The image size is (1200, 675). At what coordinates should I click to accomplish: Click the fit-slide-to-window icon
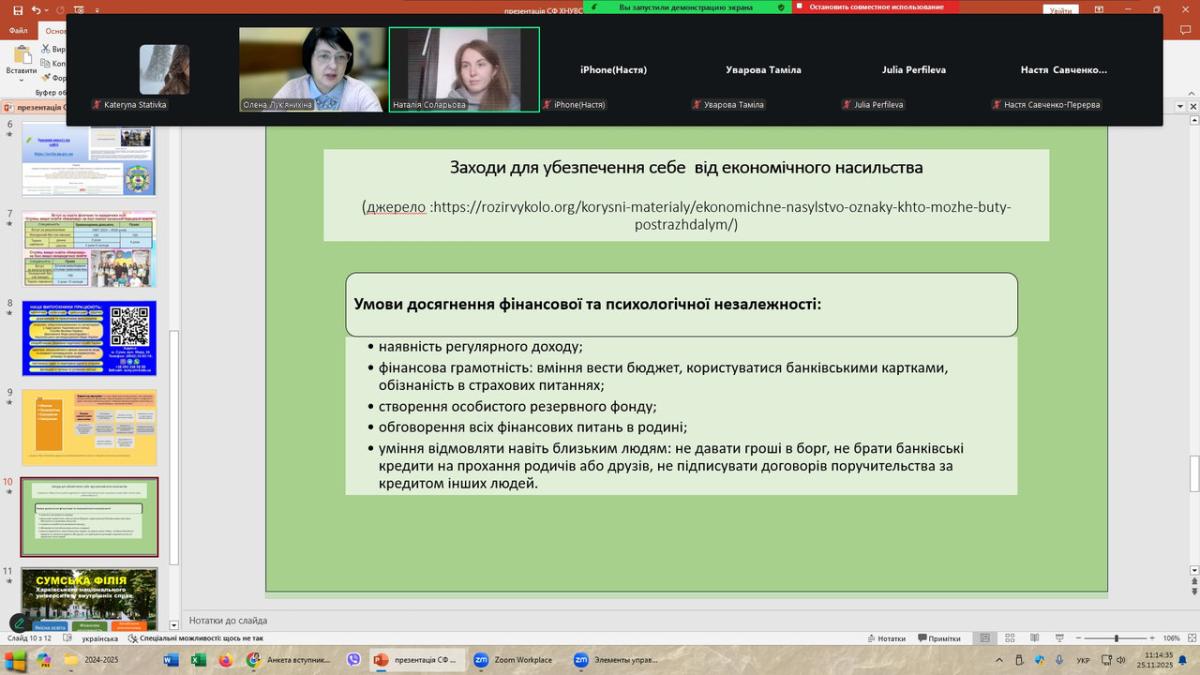click(x=1190, y=638)
